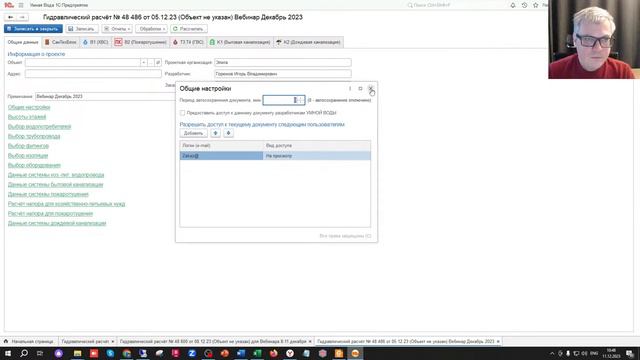Click the Добавить button in the dialog
Image resolution: width=640 pixels, height=360 pixels.
pyautogui.click(x=193, y=133)
